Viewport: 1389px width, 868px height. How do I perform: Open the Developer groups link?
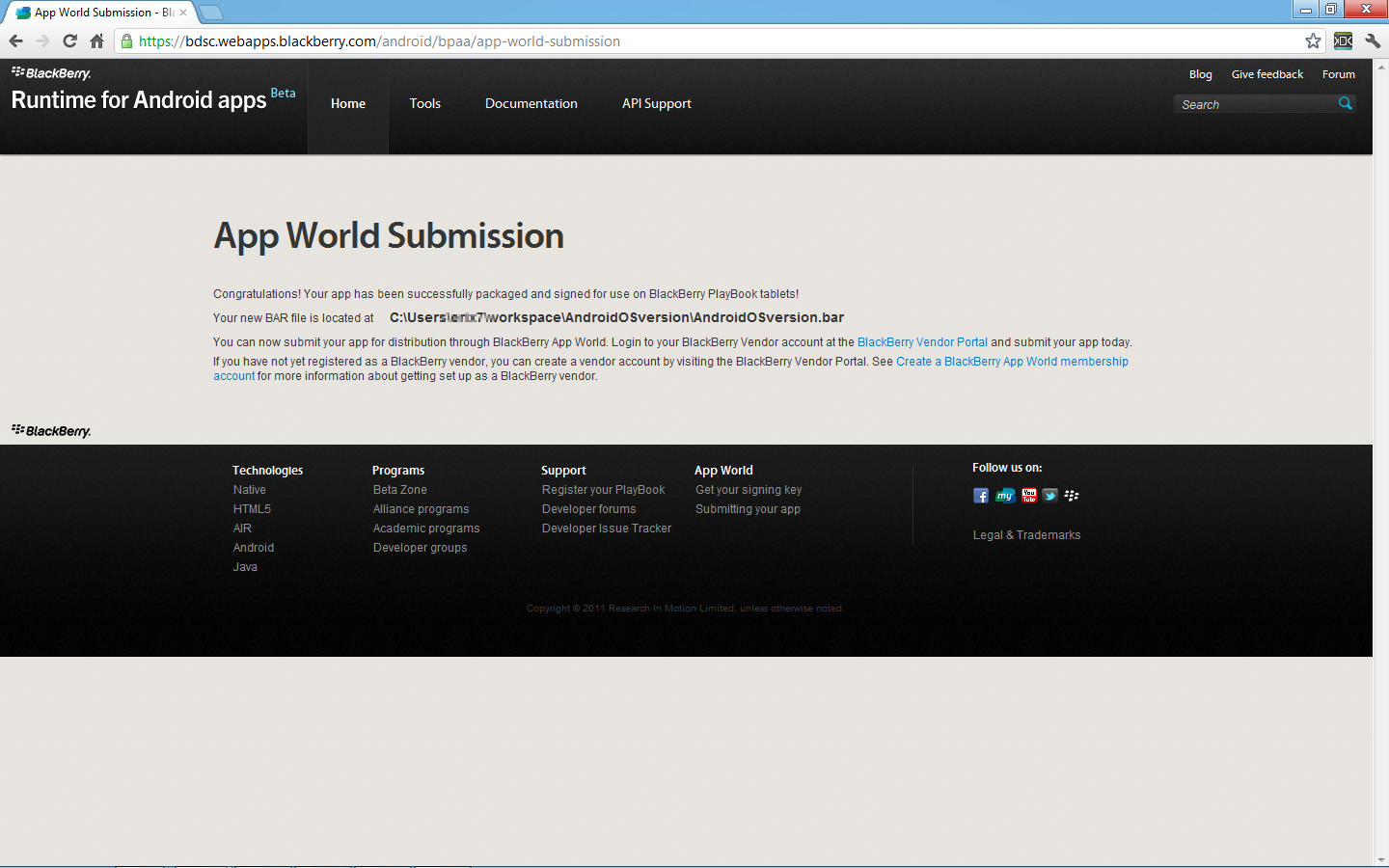click(x=421, y=548)
